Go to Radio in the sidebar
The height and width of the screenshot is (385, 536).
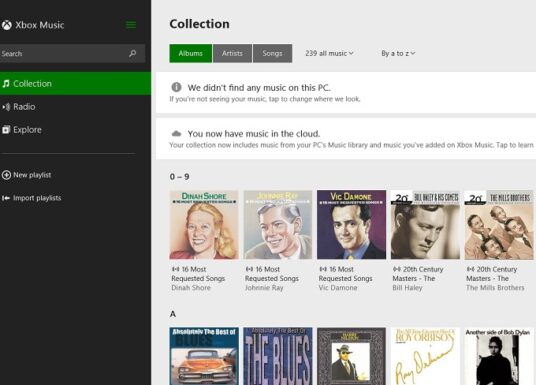tap(75, 107)
